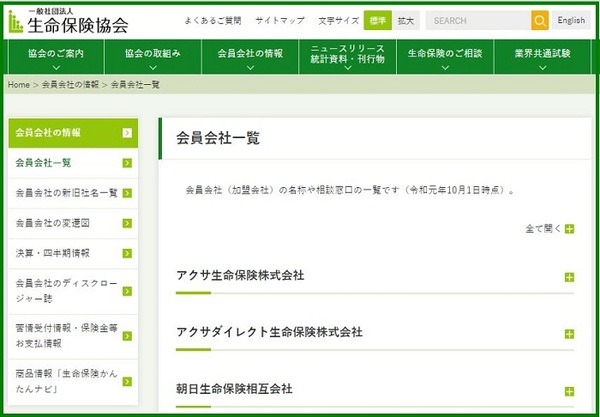Click into the SEARCH input field
This screenshot has width=600, height=417.
tap(478, 20)
